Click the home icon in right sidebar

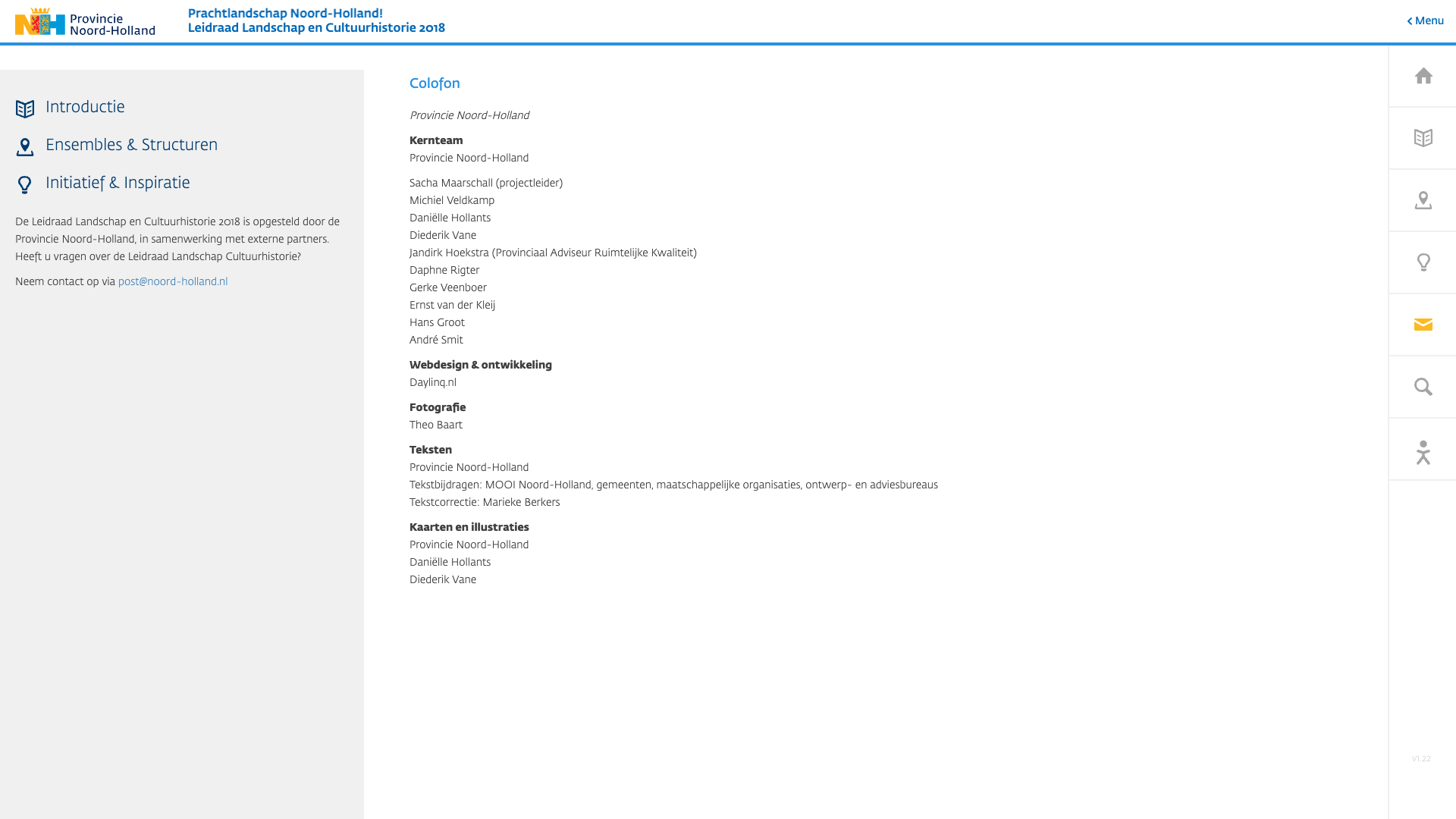[1423, 76]
